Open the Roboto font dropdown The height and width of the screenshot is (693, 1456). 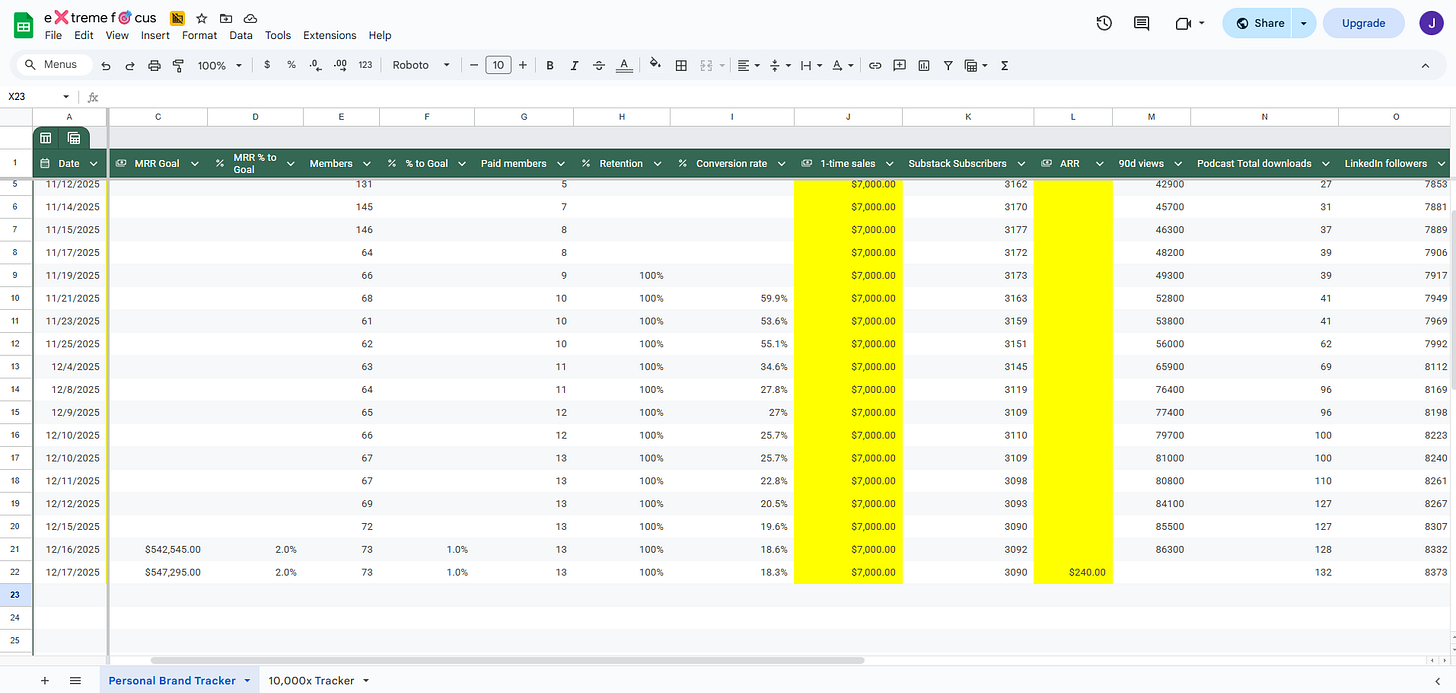click(421, 65)
